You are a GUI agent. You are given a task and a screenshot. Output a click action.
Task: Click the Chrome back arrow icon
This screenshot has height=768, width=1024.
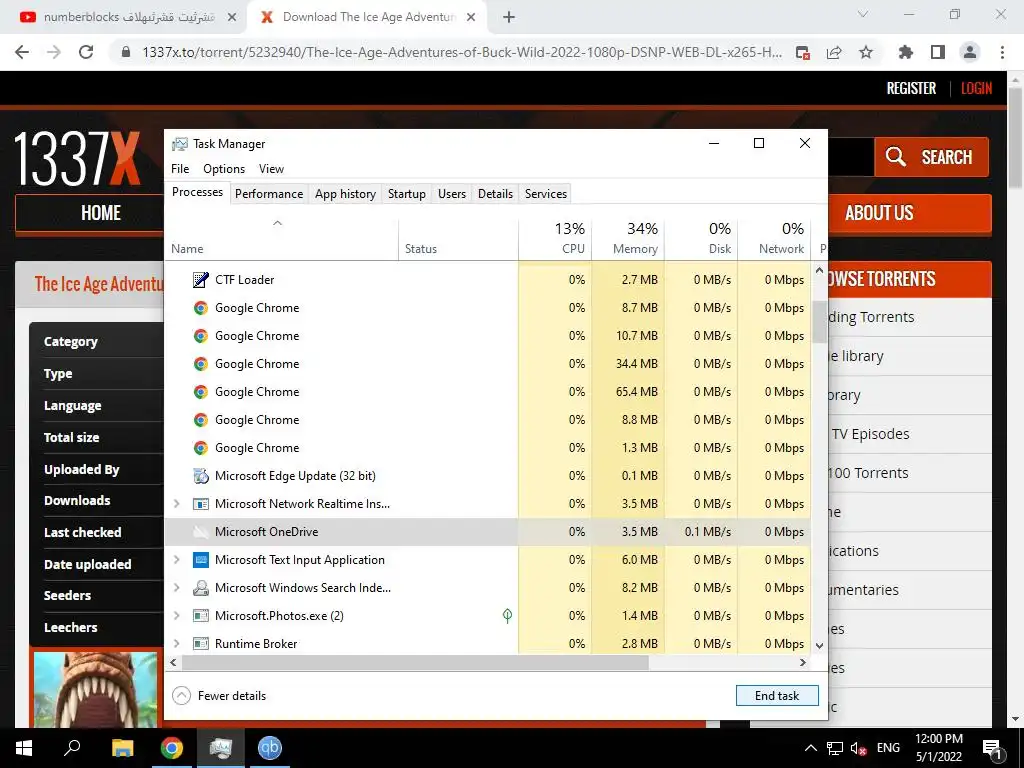(x=22, y=52)
